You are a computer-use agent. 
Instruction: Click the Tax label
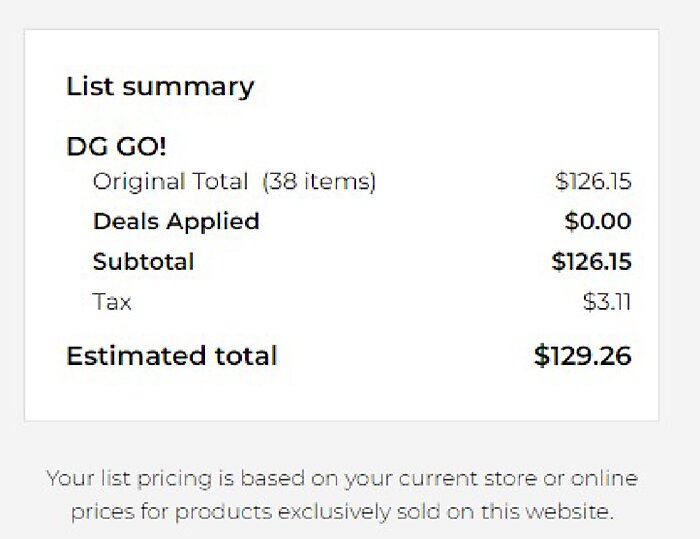[x=112, y=302]
